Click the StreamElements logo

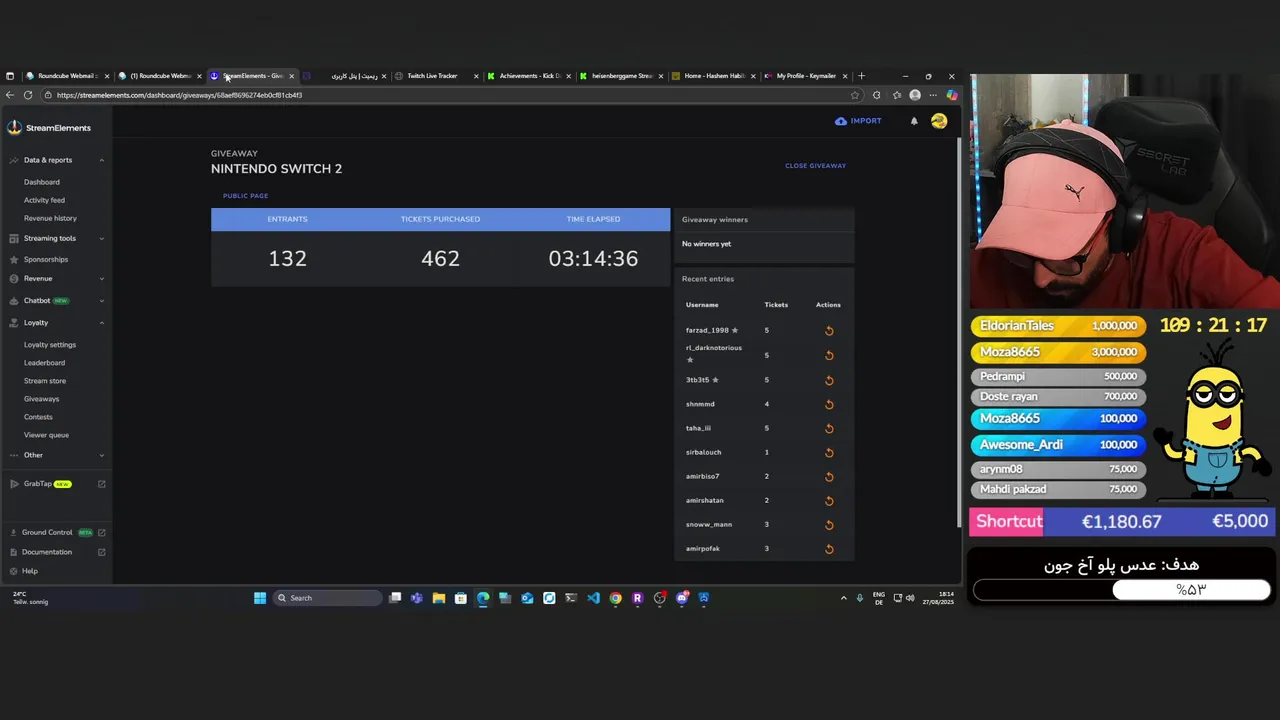click(49, 128)
